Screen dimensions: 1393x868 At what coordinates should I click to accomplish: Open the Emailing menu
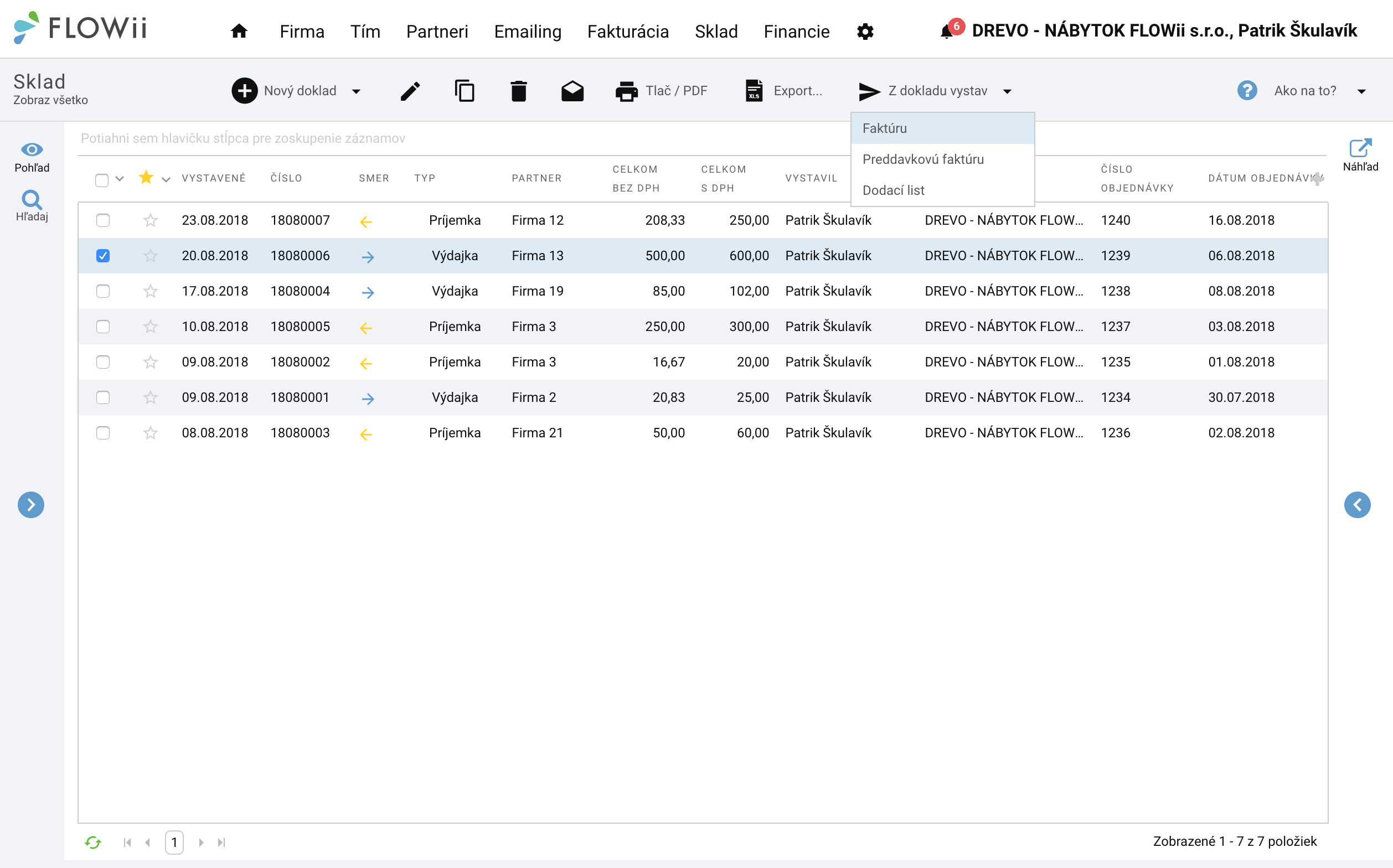coord(528,32)
